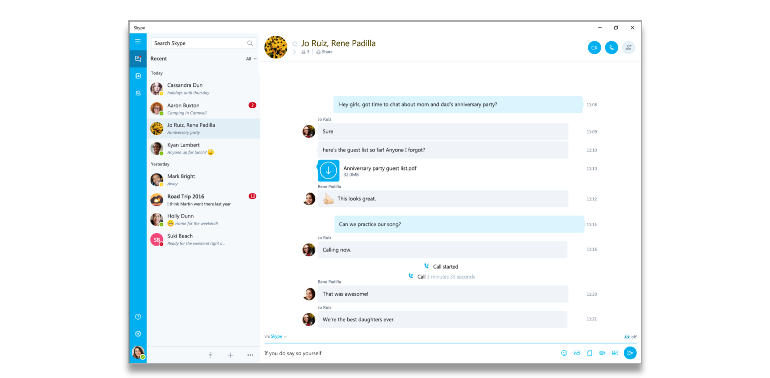Screen dimensions: 770x378
Task: Open the settings icon above the profile photo
Action: pos(138,334)
